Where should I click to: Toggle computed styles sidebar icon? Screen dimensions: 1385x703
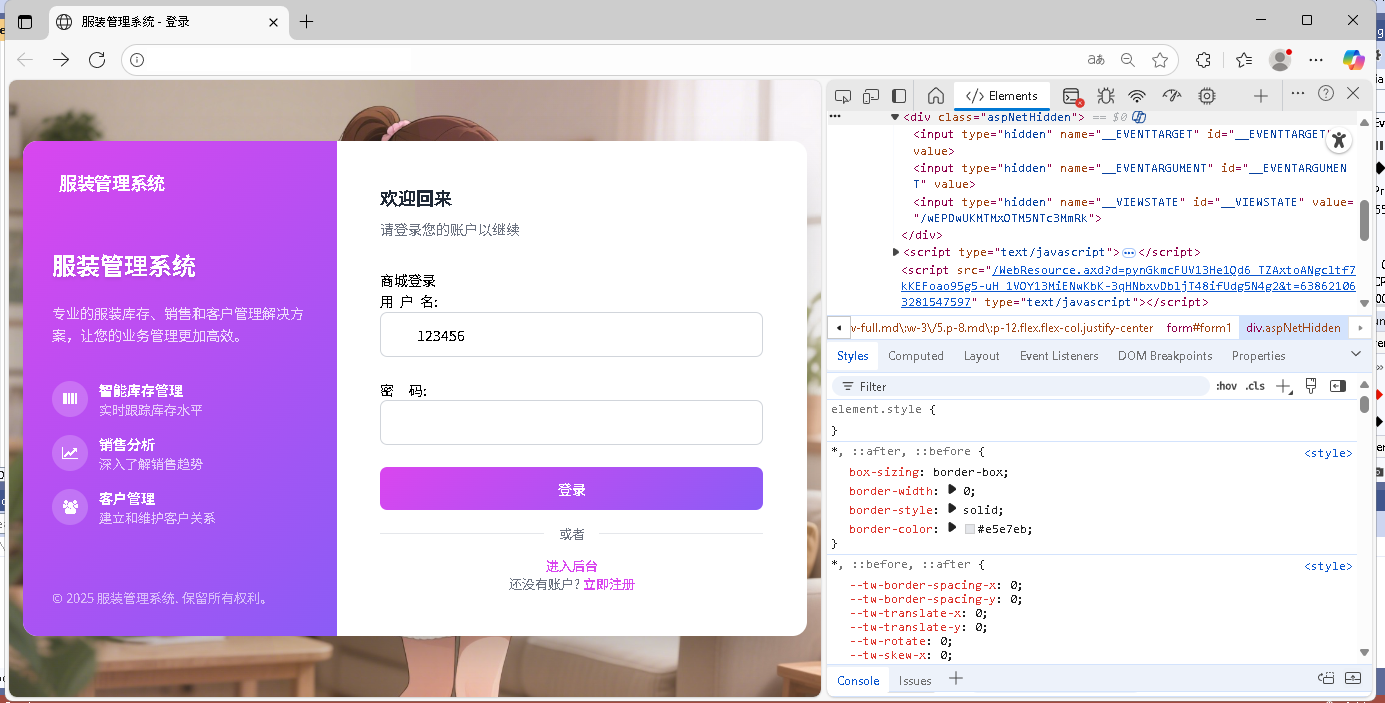[1337, 386]
